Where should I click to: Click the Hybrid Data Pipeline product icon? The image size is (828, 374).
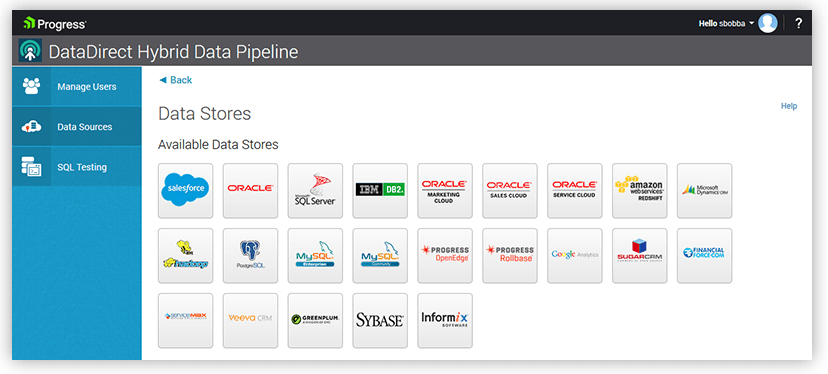(x=31, y=51)
